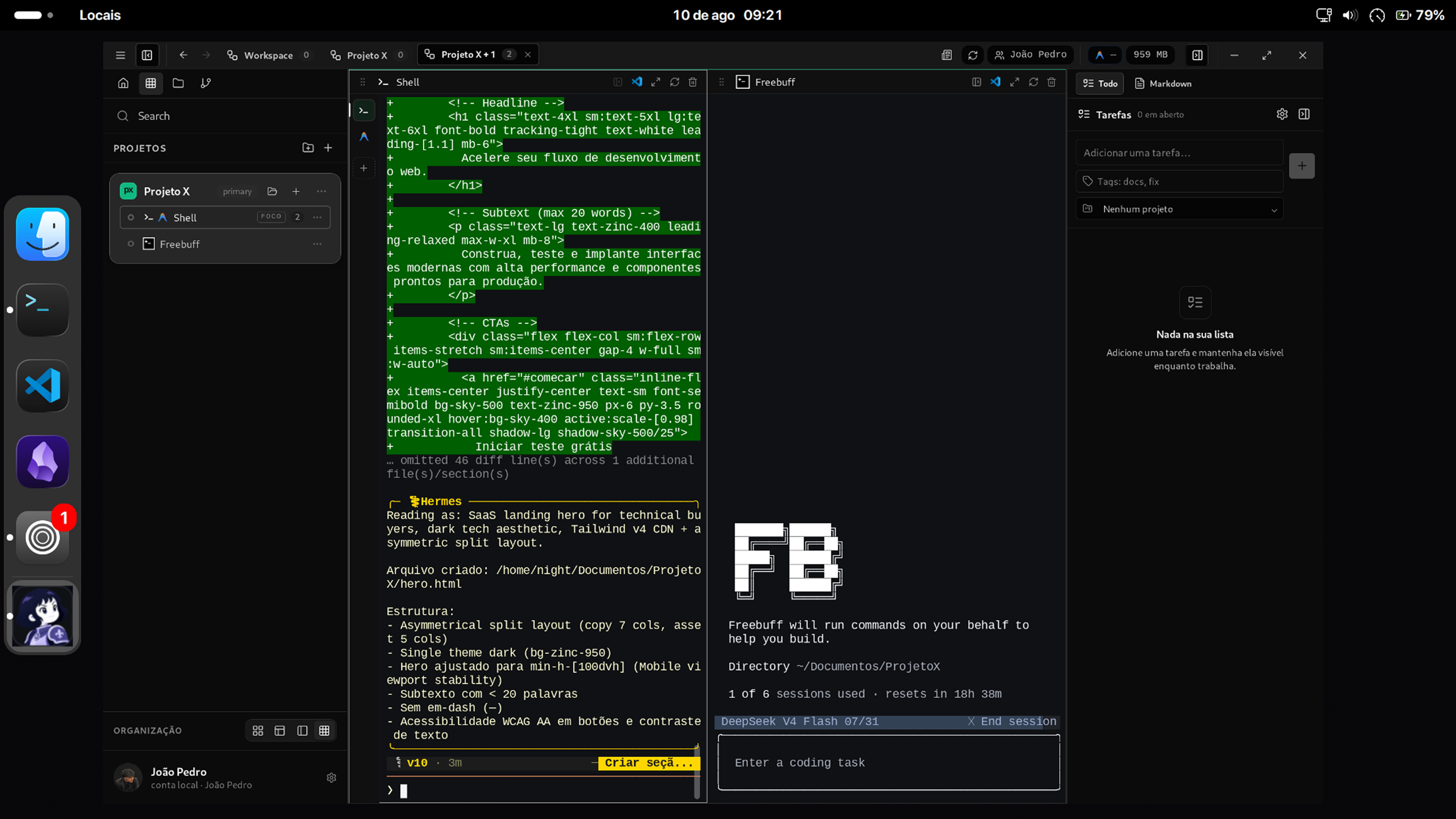Focus the Enter a coding task box

point(888,763)
